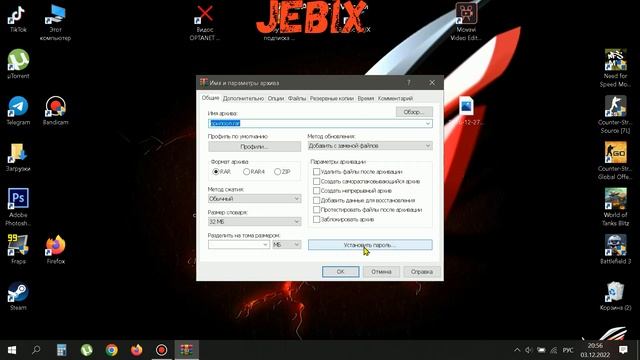This screenshot has height=360, width=640.
Task: Show hidden tray icons
Action: [517, 350]
